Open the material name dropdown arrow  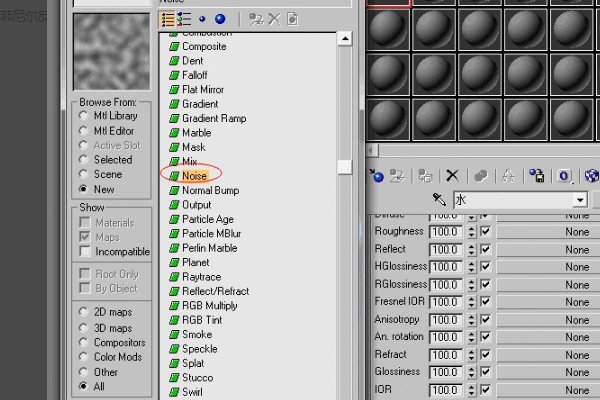coord(580,200)
